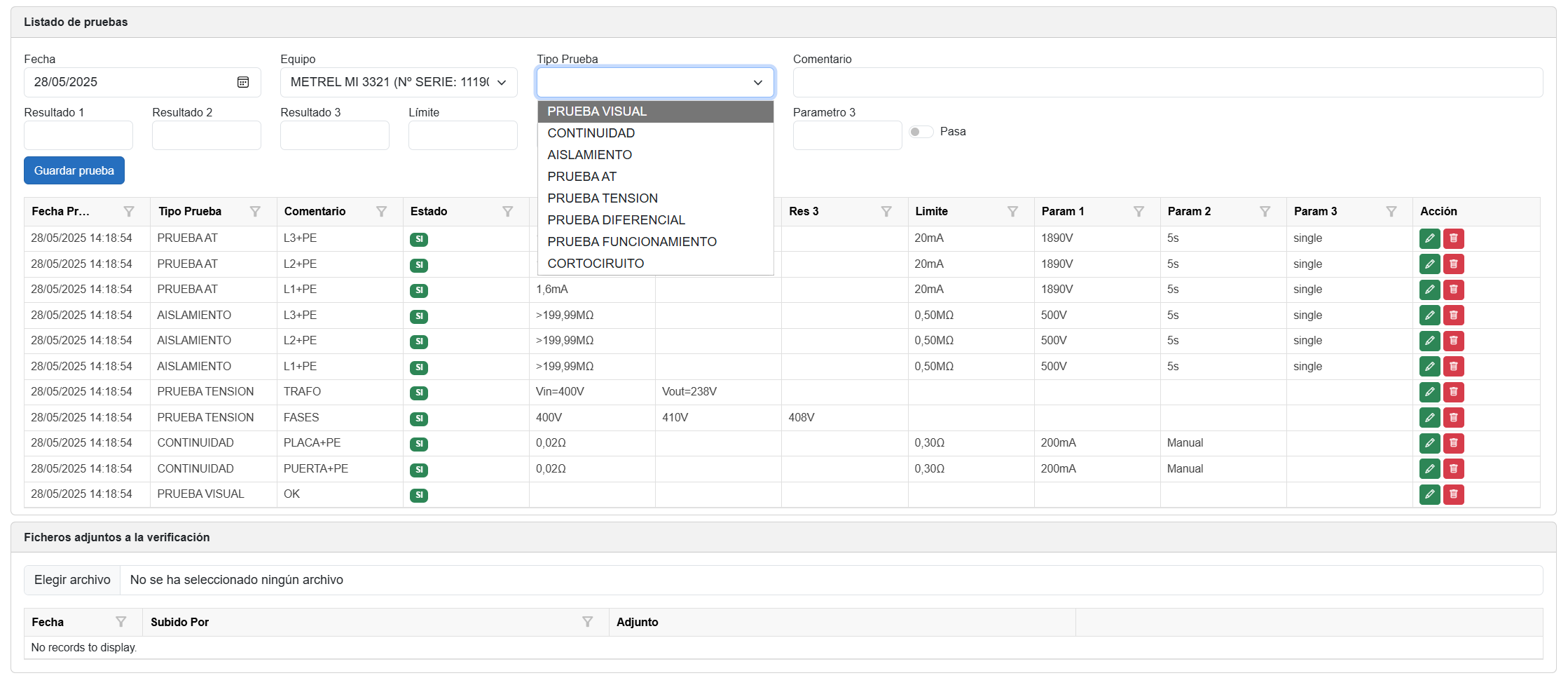Click the Guardar prueba button
The width and height of the screenshot is (1568, 685).
[x=74, y=171]
